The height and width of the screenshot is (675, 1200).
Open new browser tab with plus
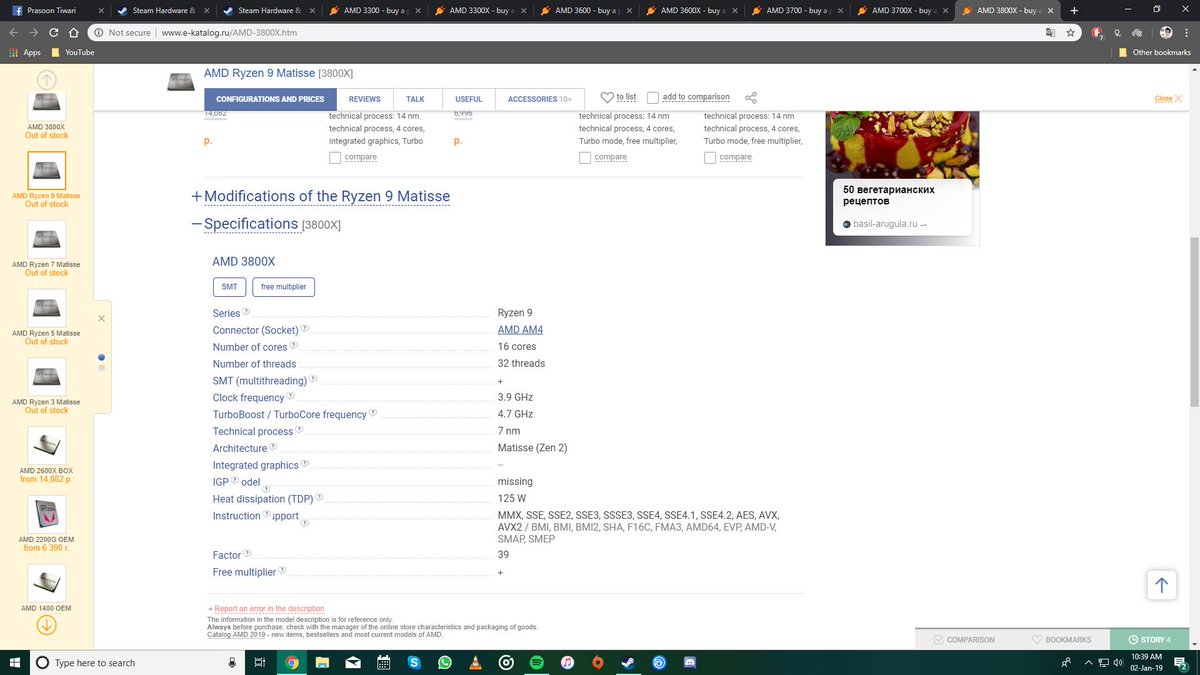pos(1073,10)
